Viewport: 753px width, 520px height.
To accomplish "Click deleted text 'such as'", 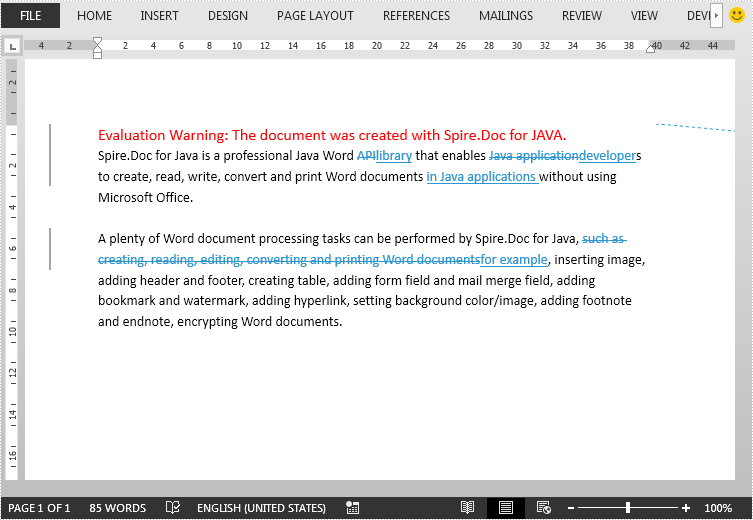I will 603,239.
